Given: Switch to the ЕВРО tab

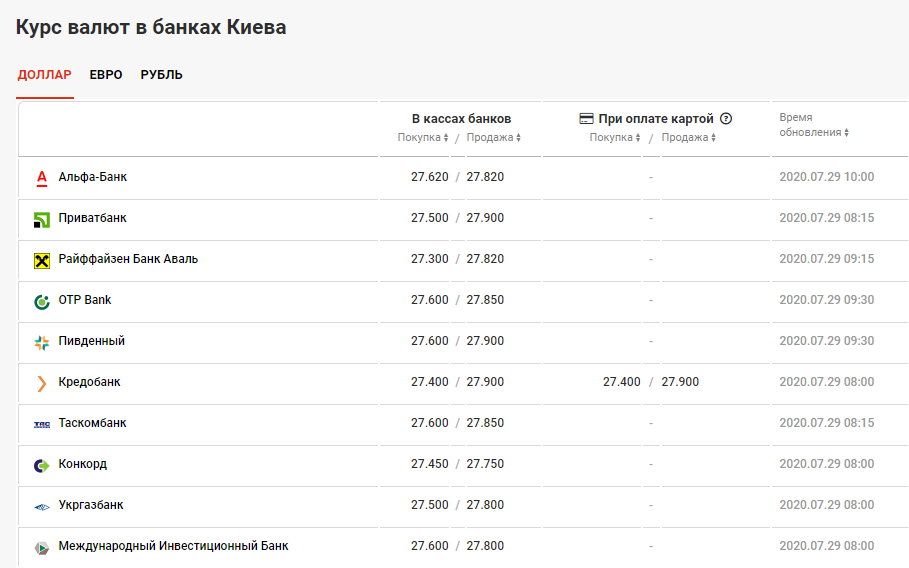Looking at the screenshot, I should [106, 75].
